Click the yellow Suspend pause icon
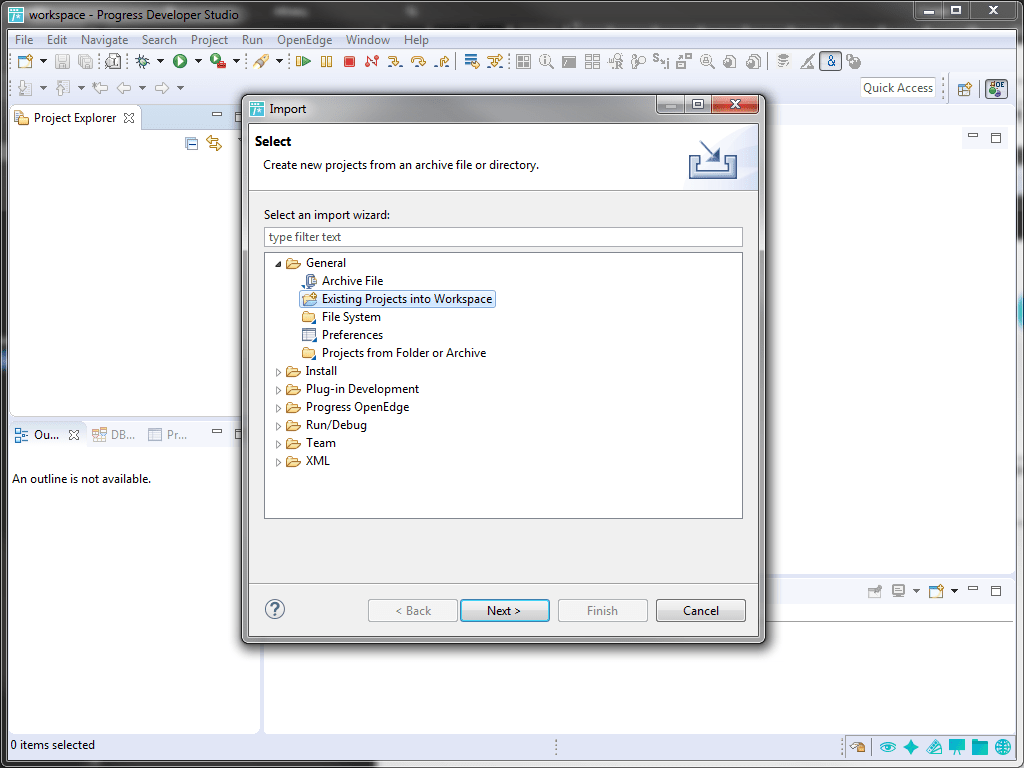Image resolution: width=1024 pixels, height=768 pixels. tap(327, 62)
